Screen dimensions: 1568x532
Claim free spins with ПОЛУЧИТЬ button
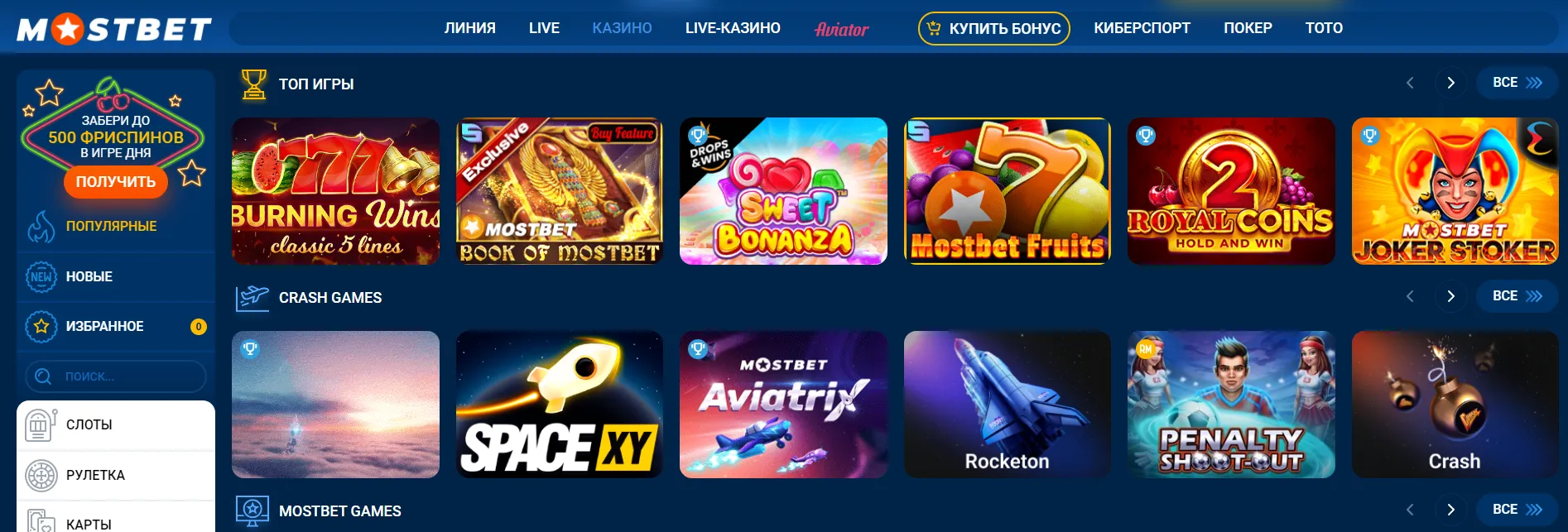116,181
